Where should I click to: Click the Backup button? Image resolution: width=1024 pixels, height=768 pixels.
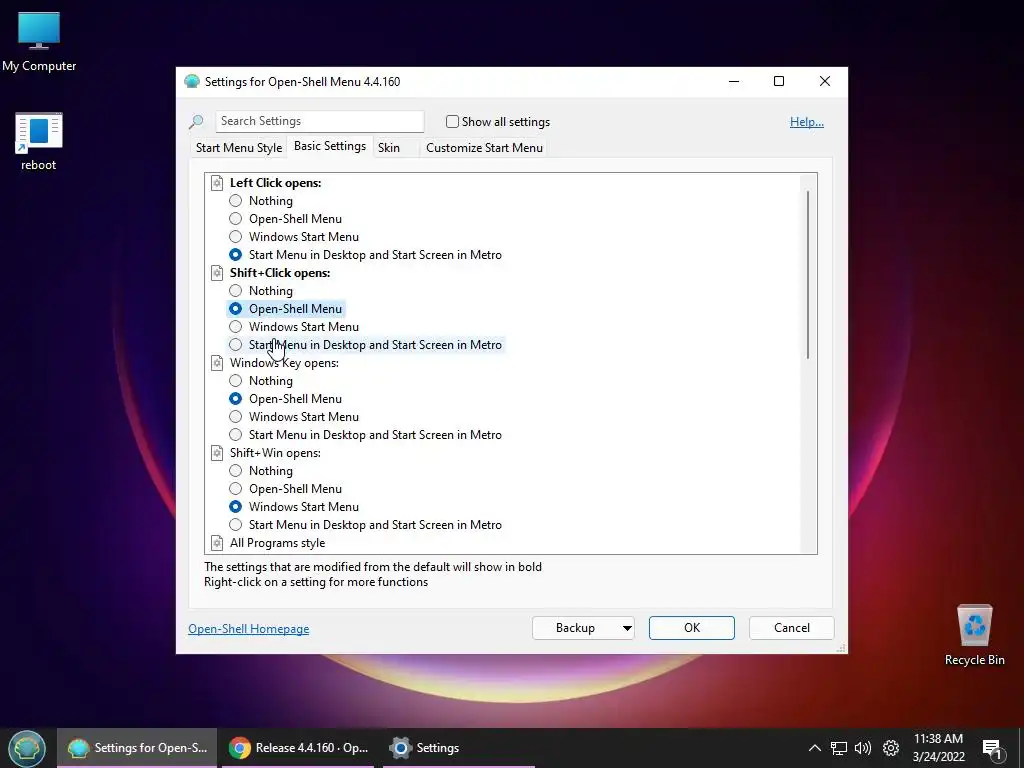tap(575, 628)
